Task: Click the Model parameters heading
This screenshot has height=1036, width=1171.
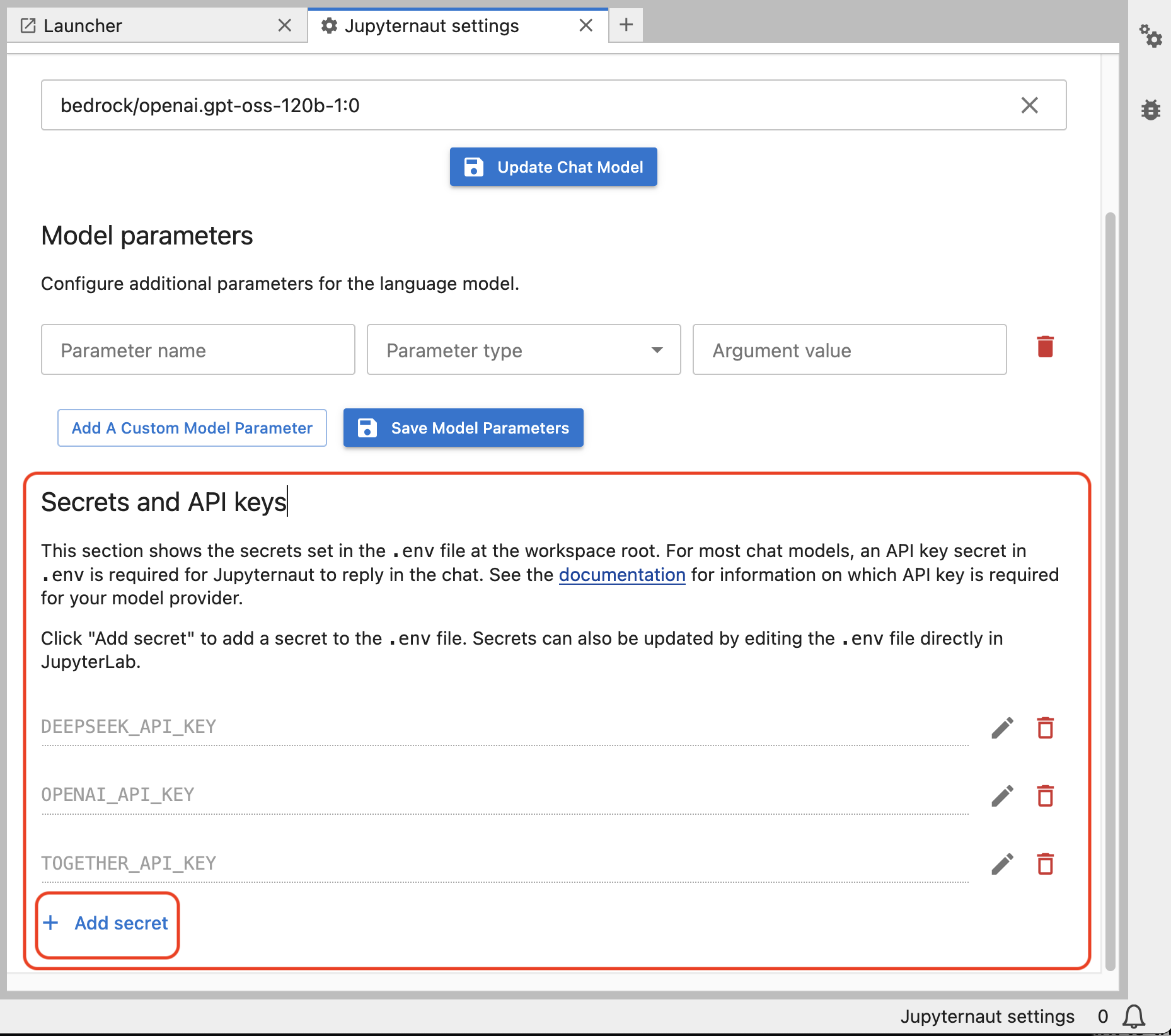Action: pyautogui.click(x=147, y=236)
